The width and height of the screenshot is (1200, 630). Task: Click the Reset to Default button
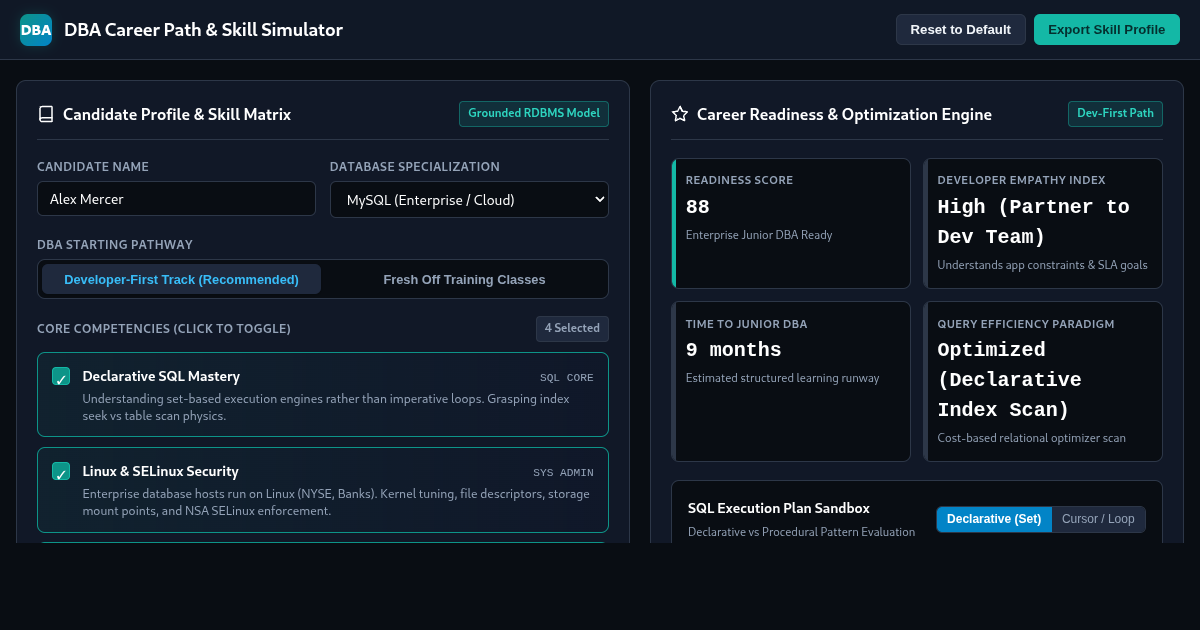click(960, 30)
